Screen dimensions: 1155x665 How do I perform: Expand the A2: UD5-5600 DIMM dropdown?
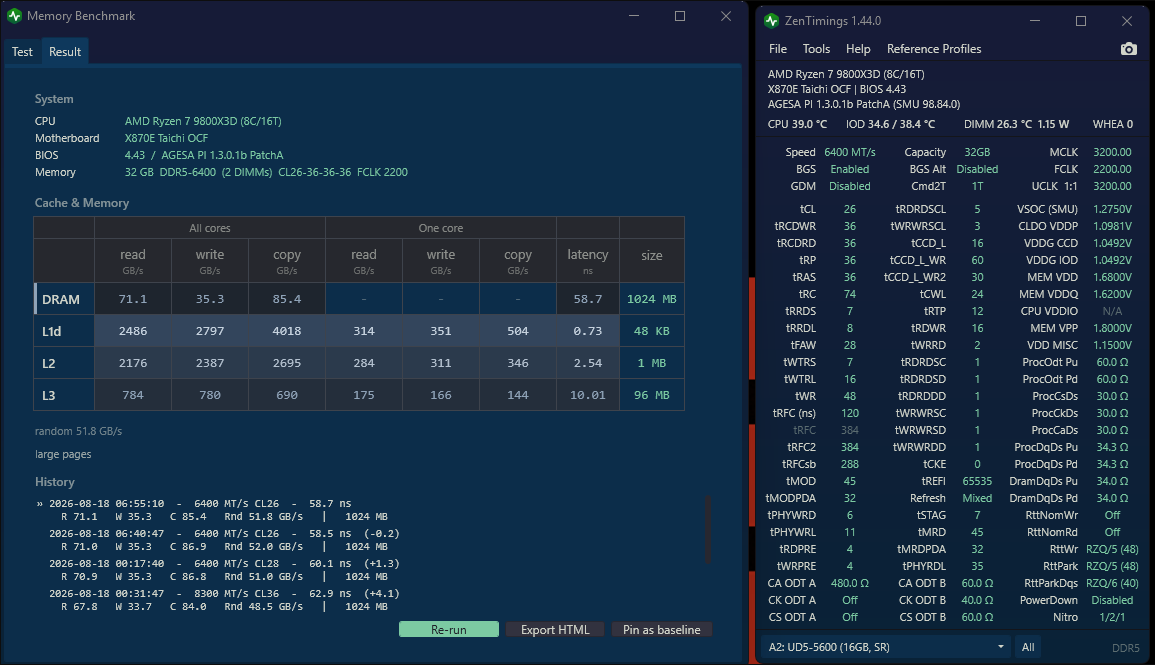coord(885,647)
